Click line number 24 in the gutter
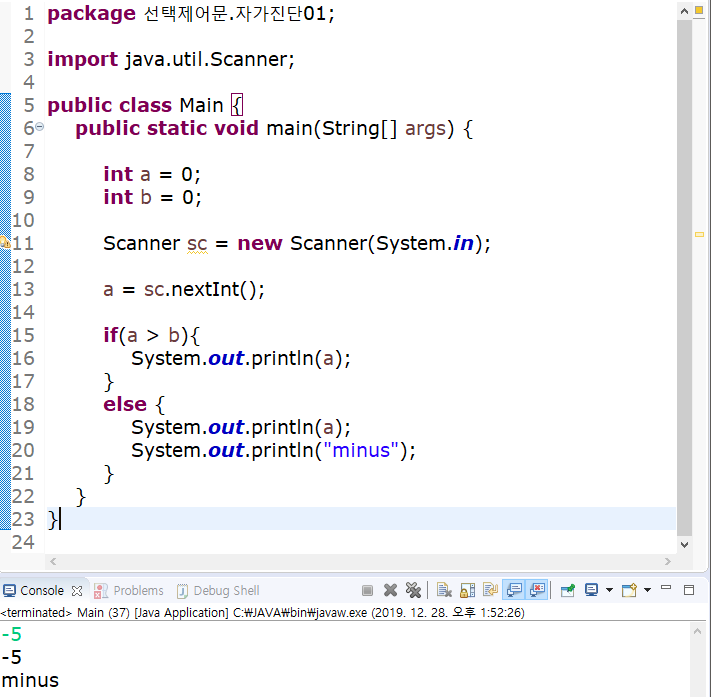 click(23, 542)
